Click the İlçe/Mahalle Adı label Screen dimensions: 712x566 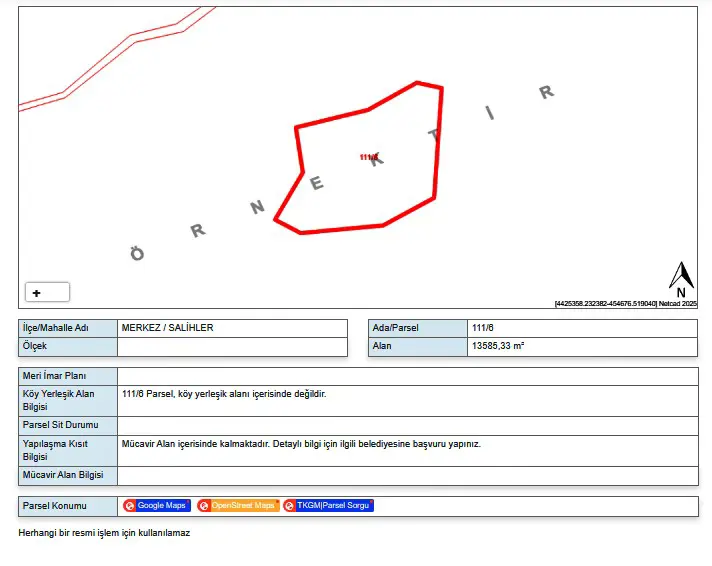(x=55, y=328)
